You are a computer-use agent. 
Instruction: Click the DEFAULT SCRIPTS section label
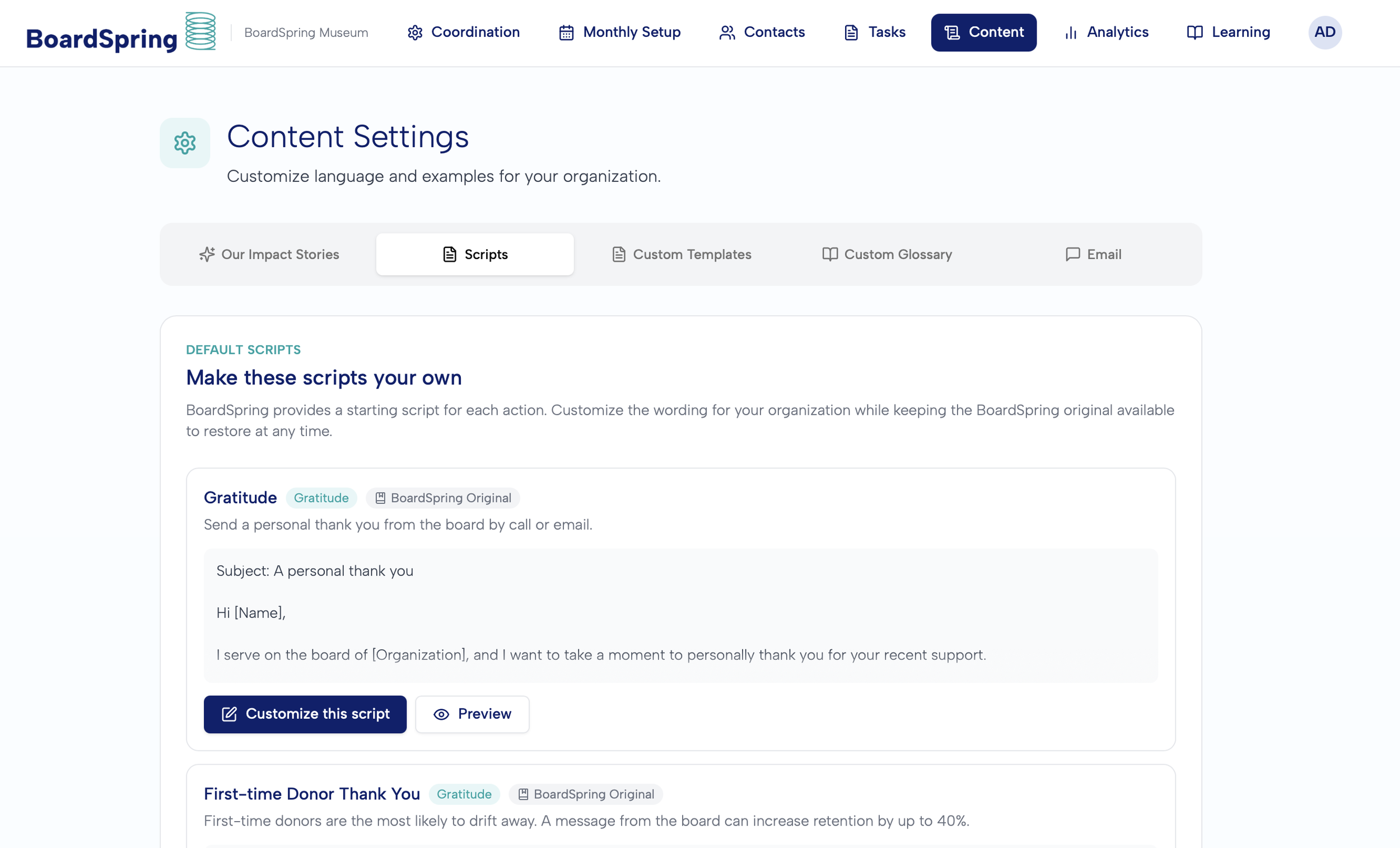tap(243, 350)
